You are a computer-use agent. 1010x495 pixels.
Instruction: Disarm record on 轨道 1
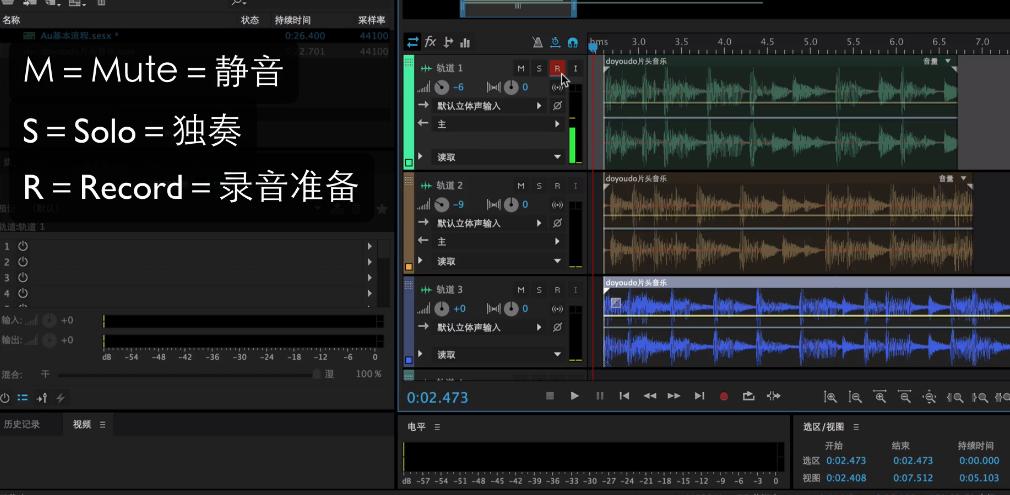[557, 68]
